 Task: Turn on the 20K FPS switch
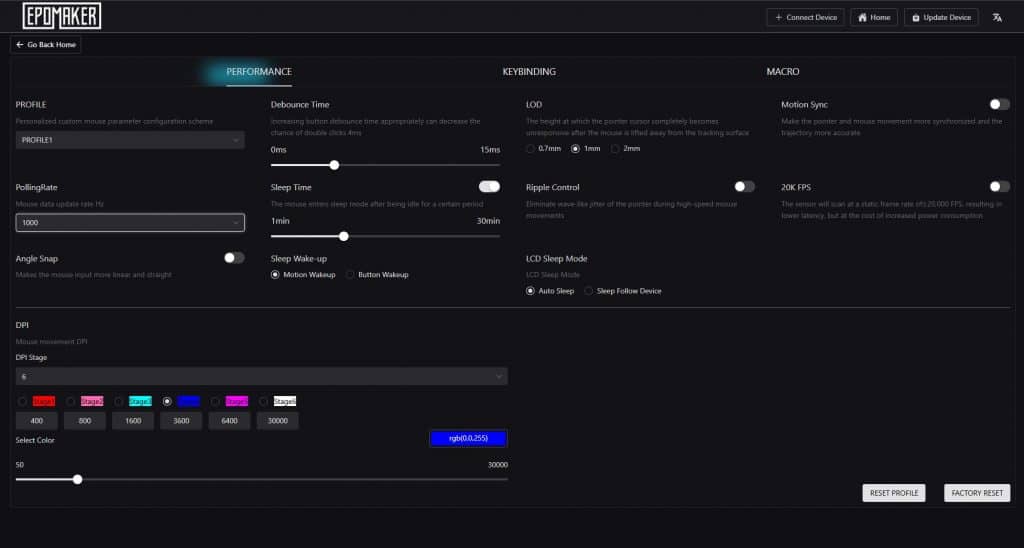click(999, 187)
